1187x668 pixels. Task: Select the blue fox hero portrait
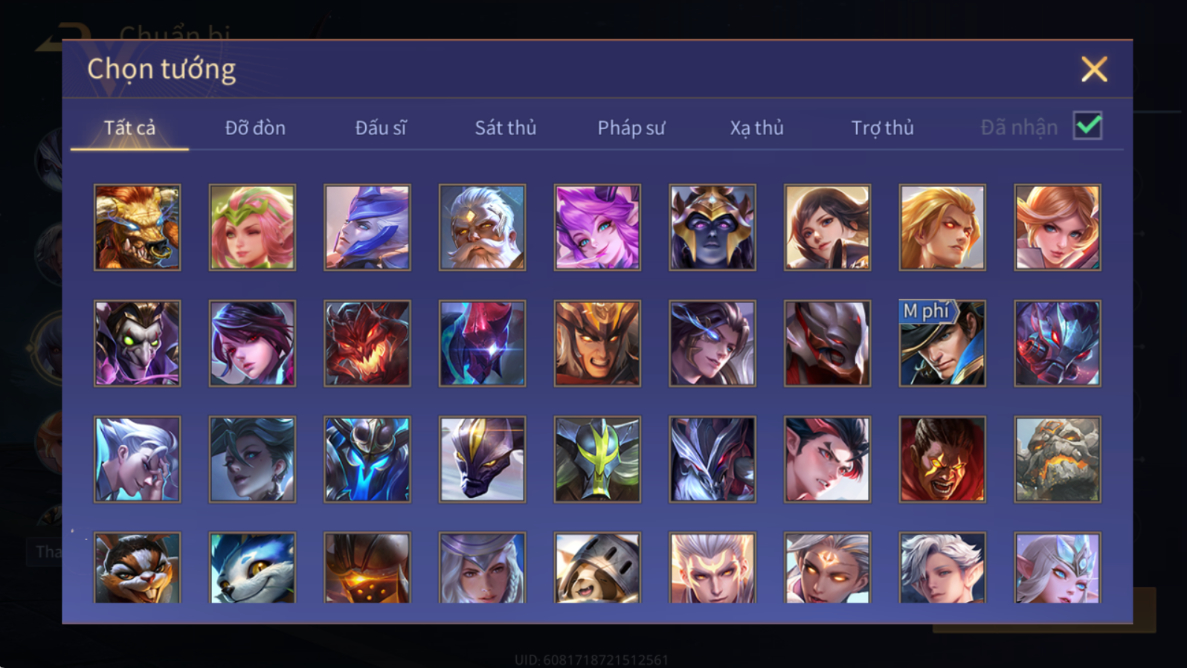(x=252, y=567)
